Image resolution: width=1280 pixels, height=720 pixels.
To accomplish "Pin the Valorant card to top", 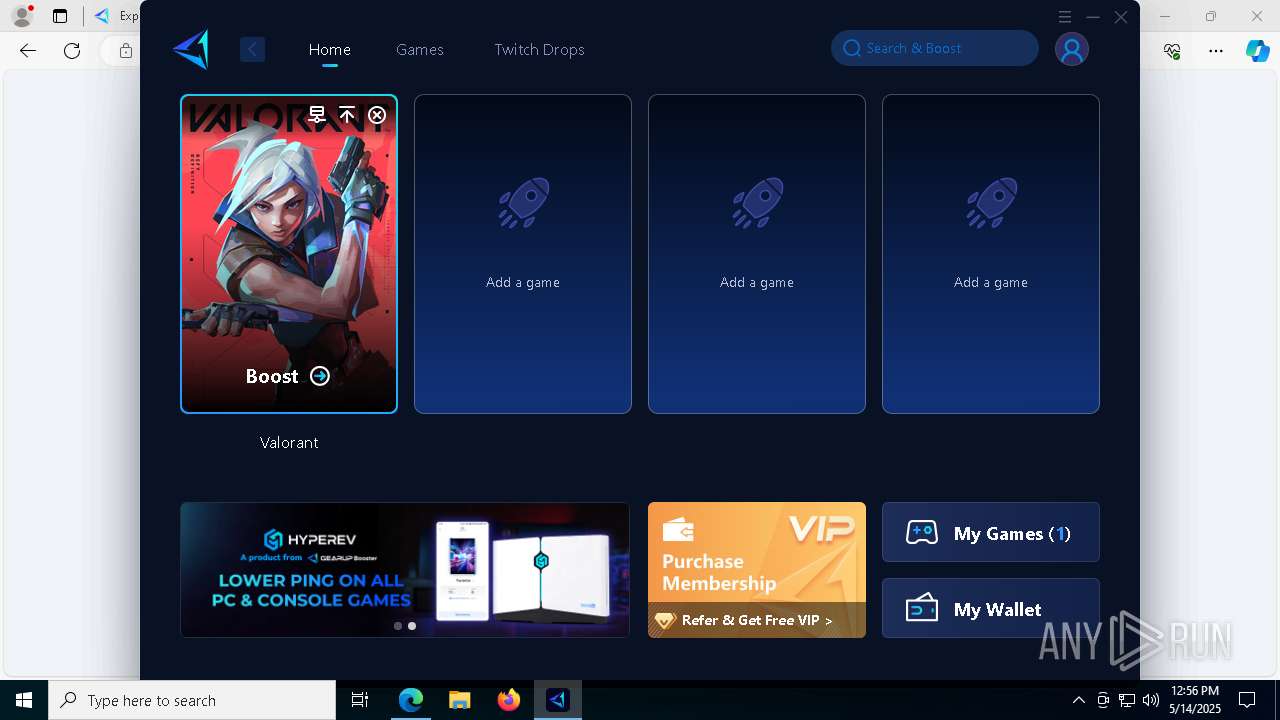I will tap(347, 115).
